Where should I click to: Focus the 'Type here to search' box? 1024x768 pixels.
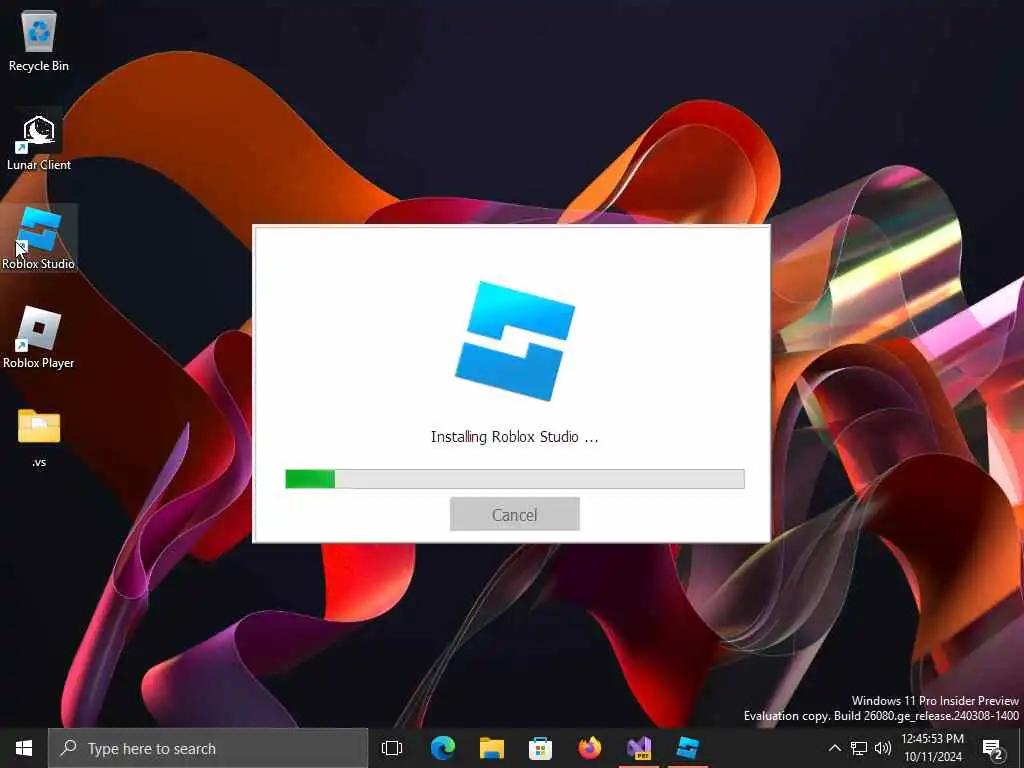pyautogui.click(x=208, y=748)
